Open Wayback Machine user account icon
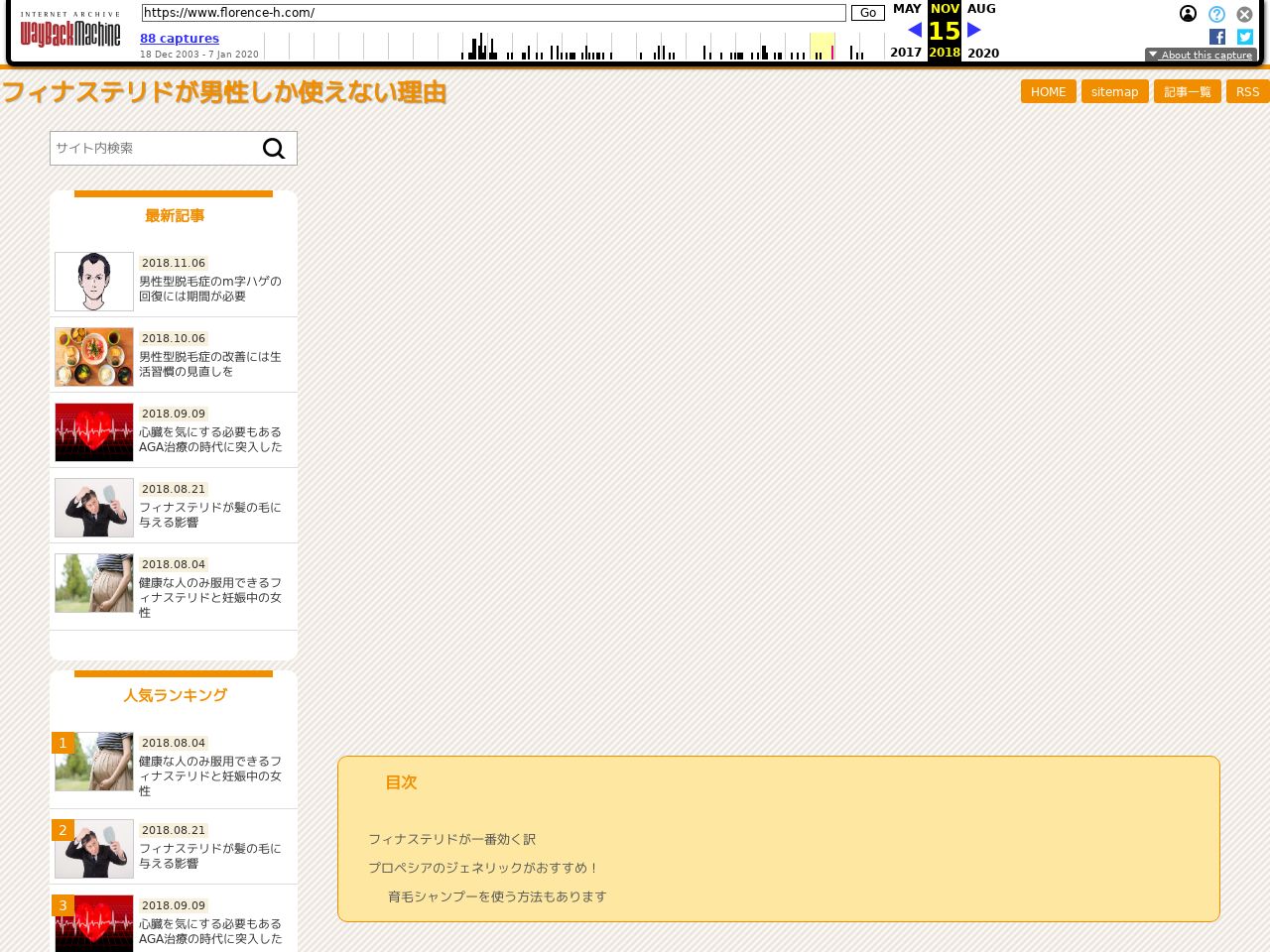The width and height of the screenshot is (1270, 952). (x=1188, y=14)
